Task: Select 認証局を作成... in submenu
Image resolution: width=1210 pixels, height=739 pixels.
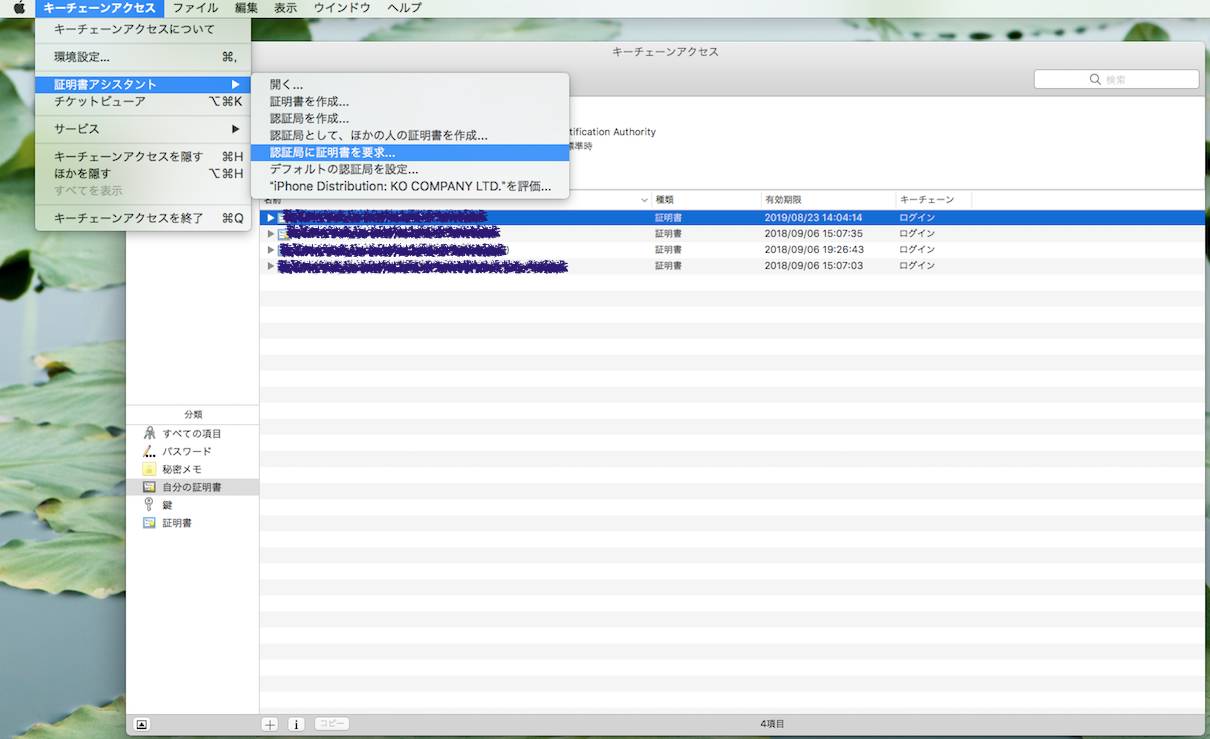Action: click(x=410, y=119)
